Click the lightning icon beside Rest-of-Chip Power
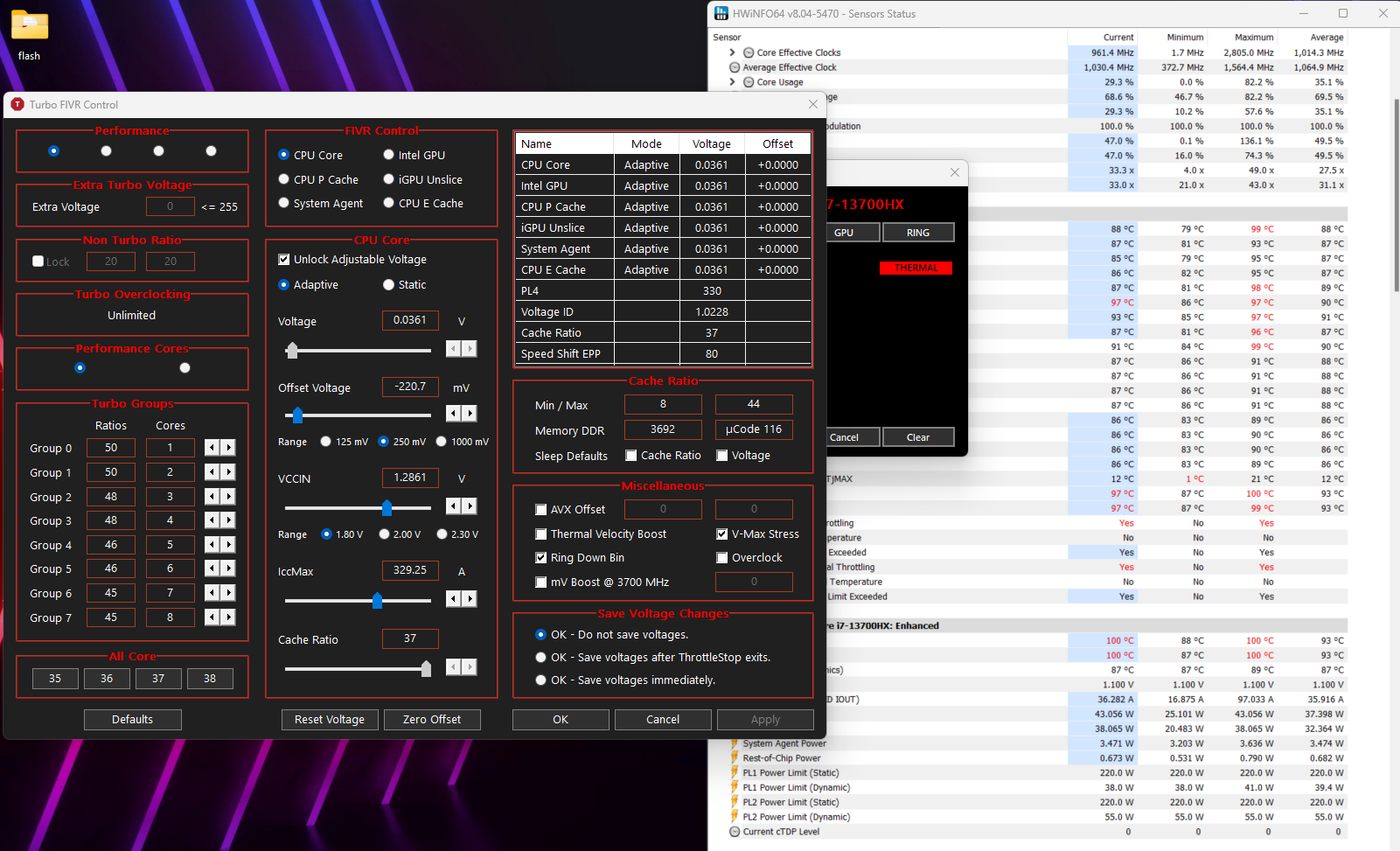This screenshot has height=851, width=1400. pyautogui.click(x=735, y=758)
